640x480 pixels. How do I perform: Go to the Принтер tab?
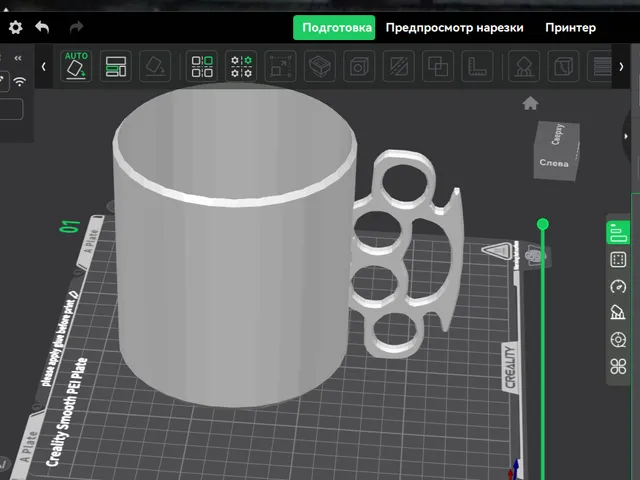[570, 27]
